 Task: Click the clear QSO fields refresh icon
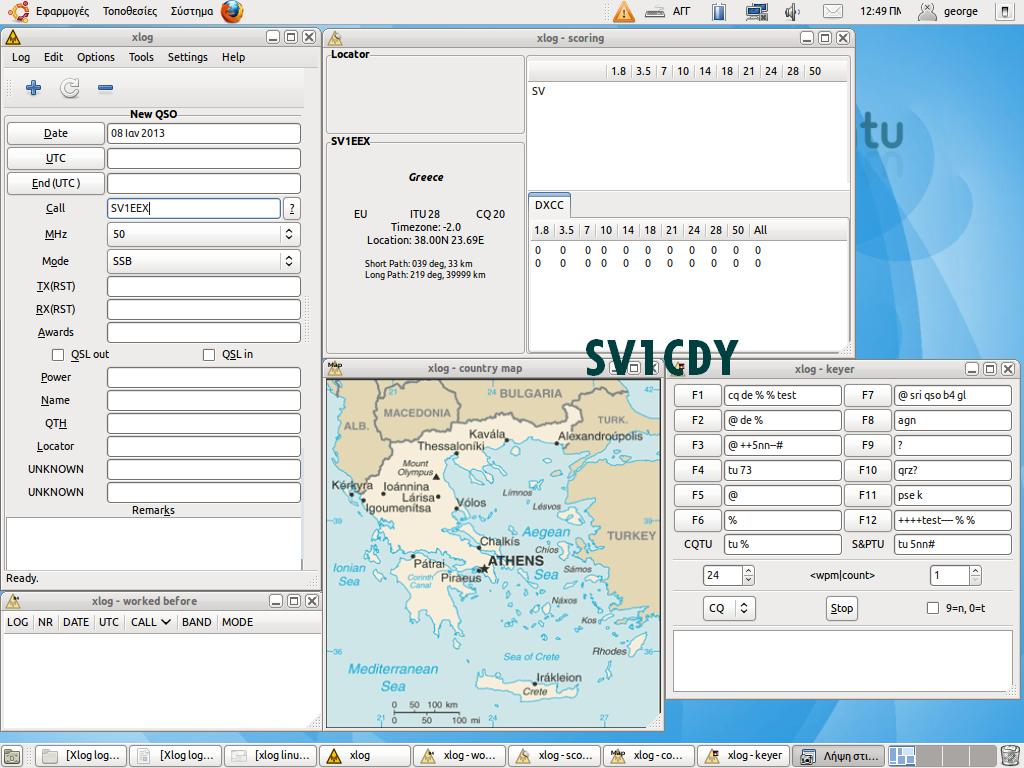tap(68, 88)
